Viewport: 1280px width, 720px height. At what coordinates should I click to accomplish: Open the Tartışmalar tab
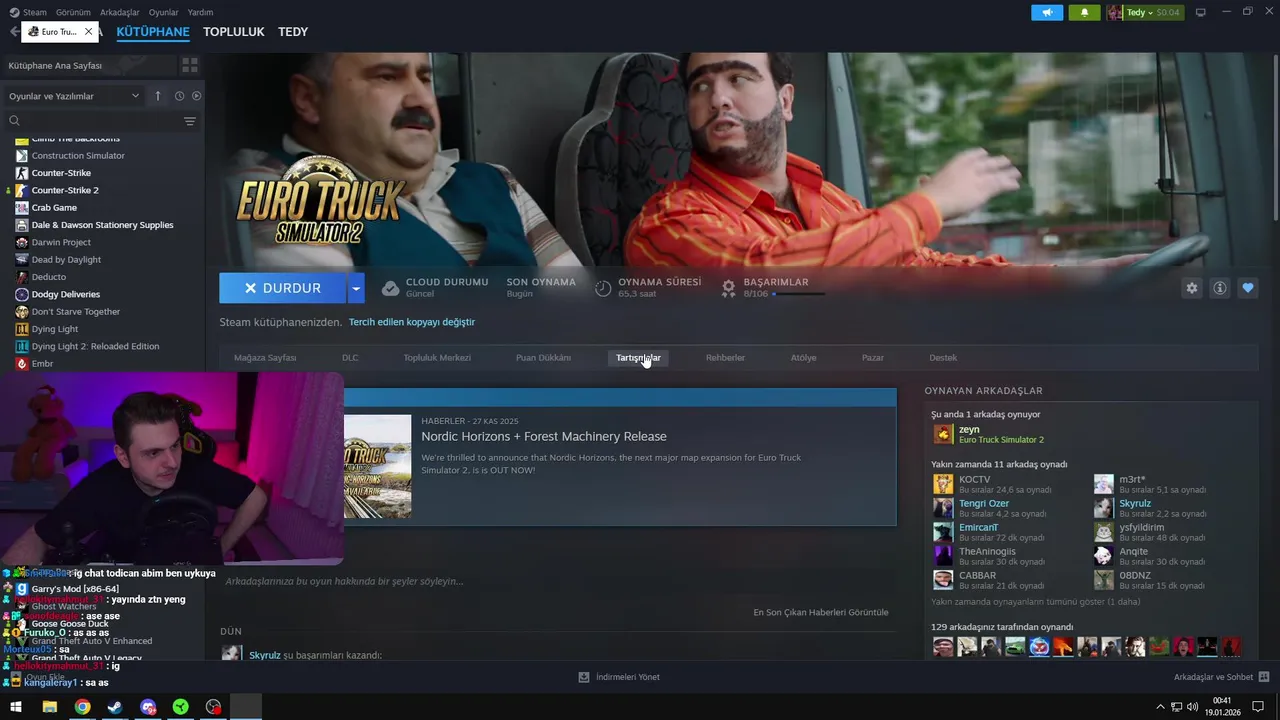pyautogui.click(x=638, y=358)
